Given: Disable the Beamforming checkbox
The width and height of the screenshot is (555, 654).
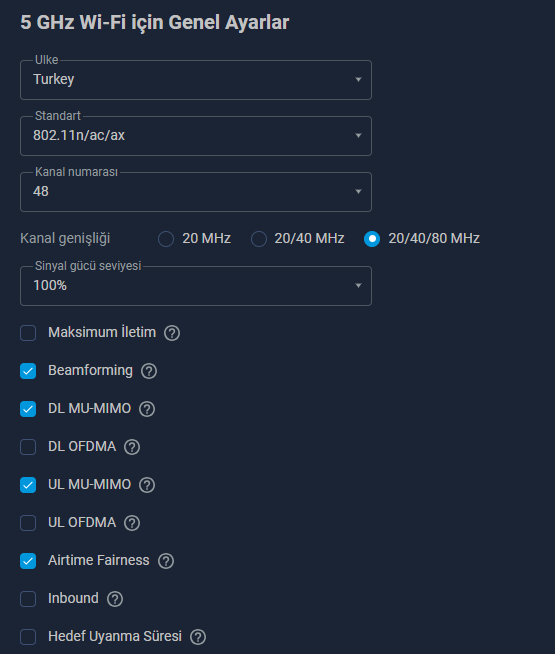Looking at the screenshot, I should click(x=28, y=371).
